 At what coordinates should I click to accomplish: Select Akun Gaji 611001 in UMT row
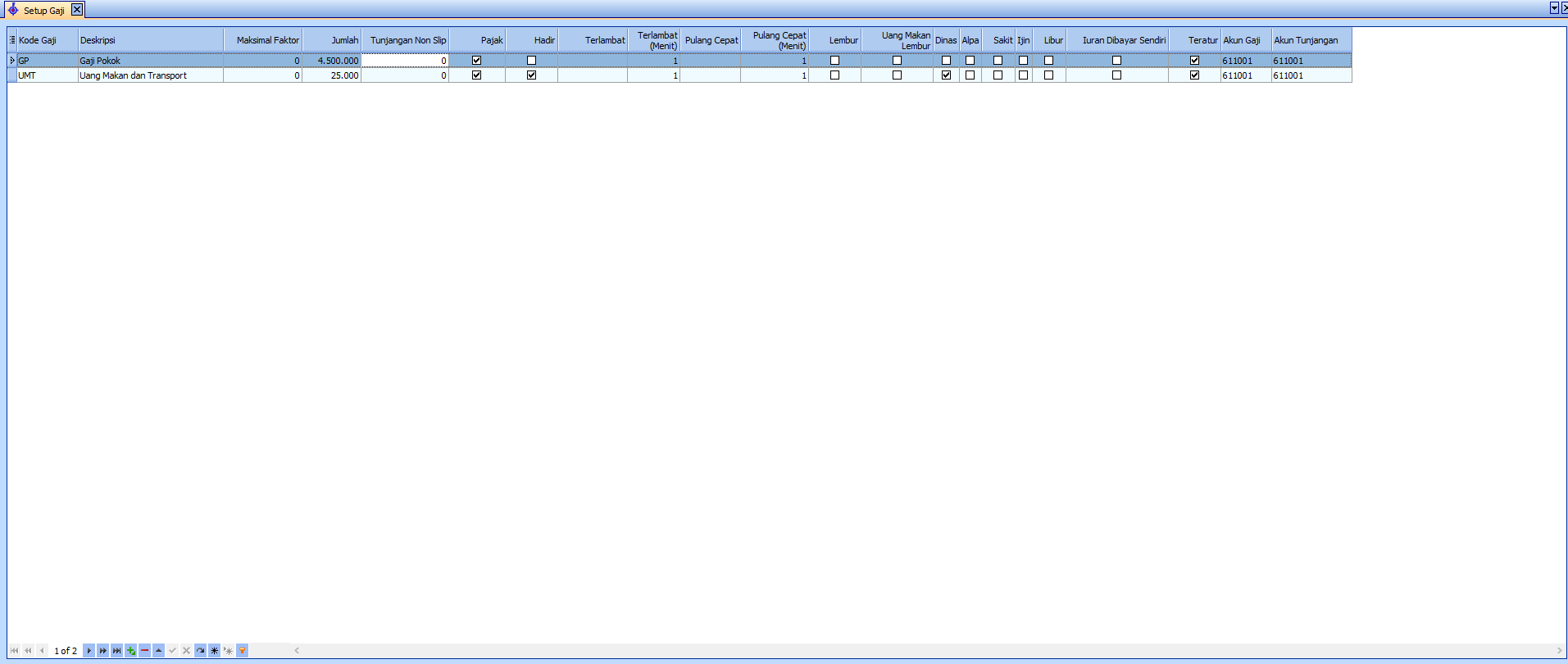[1246, 75]
